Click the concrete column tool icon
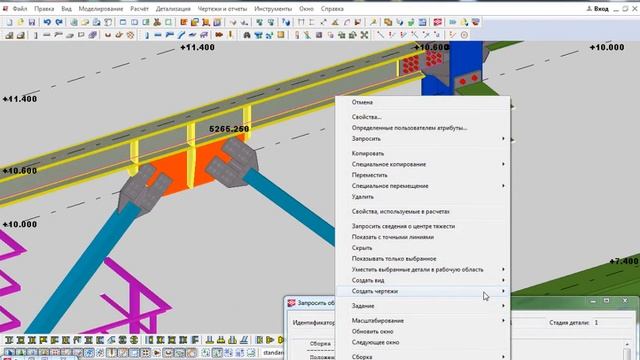 click(36, 35)
